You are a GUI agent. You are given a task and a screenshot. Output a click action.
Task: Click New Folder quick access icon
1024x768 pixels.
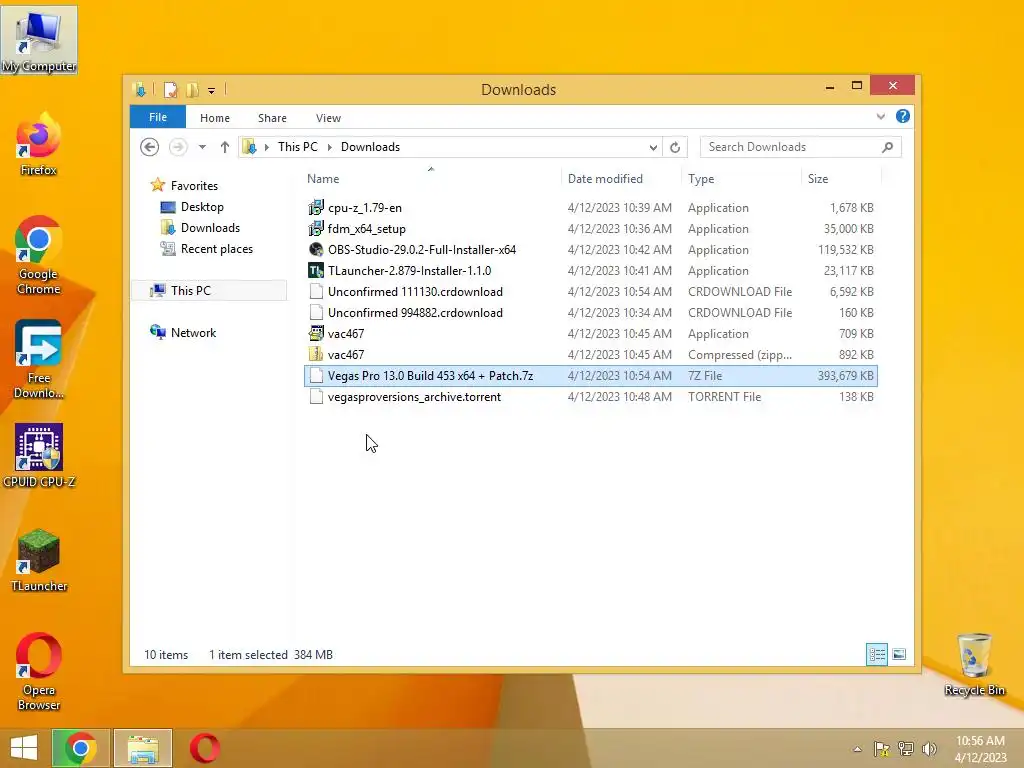pos(192,89)
